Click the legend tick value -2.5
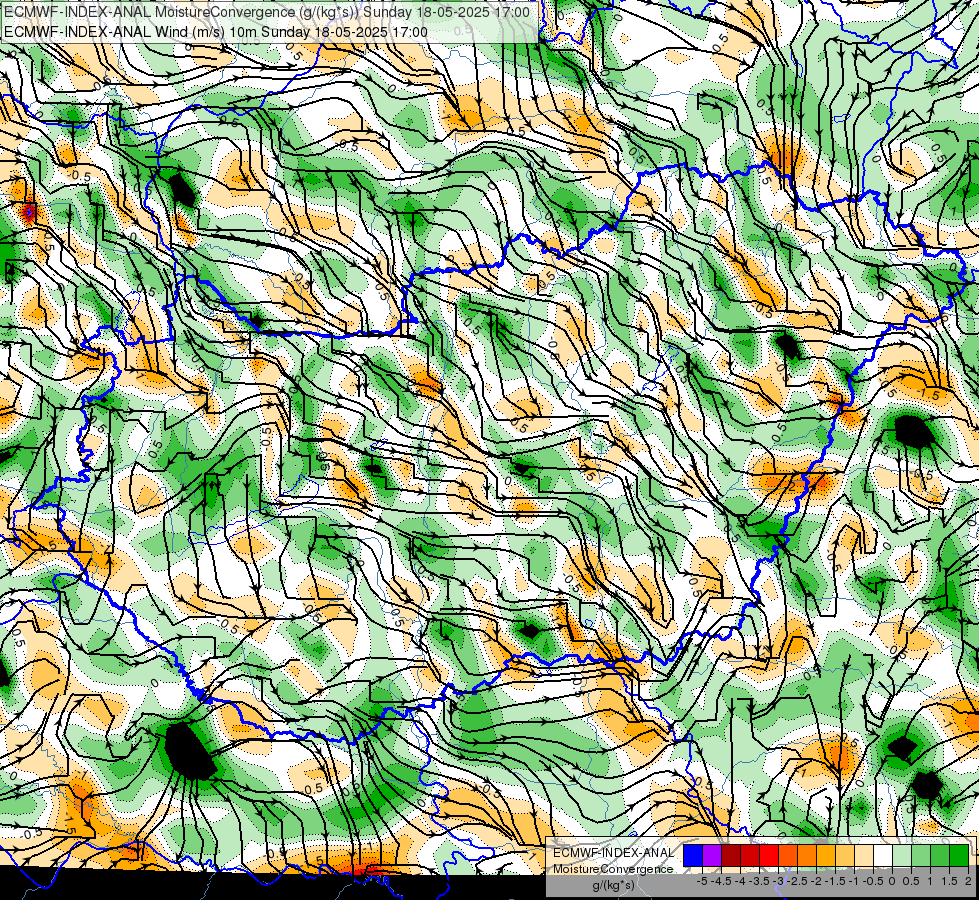The image size is (979, 900). (x=798, y=881)
